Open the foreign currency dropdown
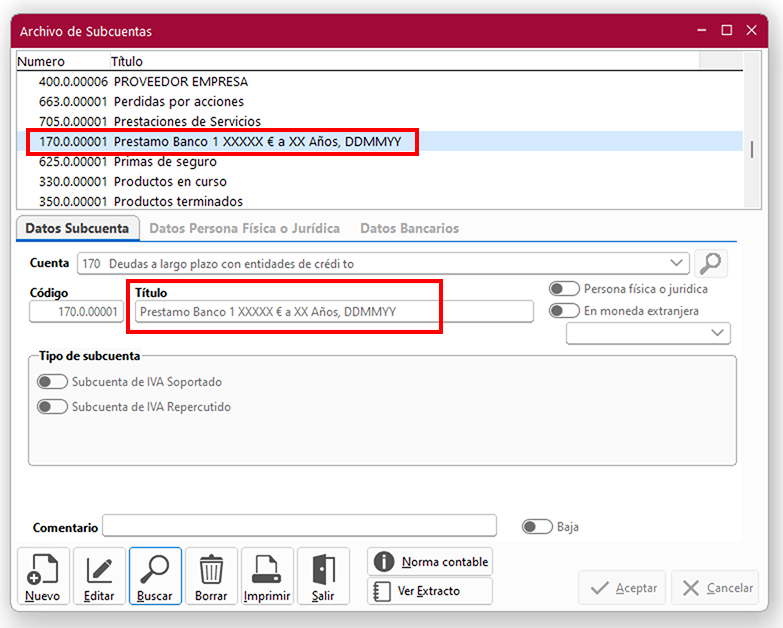The width and height of the screenshot is (783, 628). pos(718,334)
